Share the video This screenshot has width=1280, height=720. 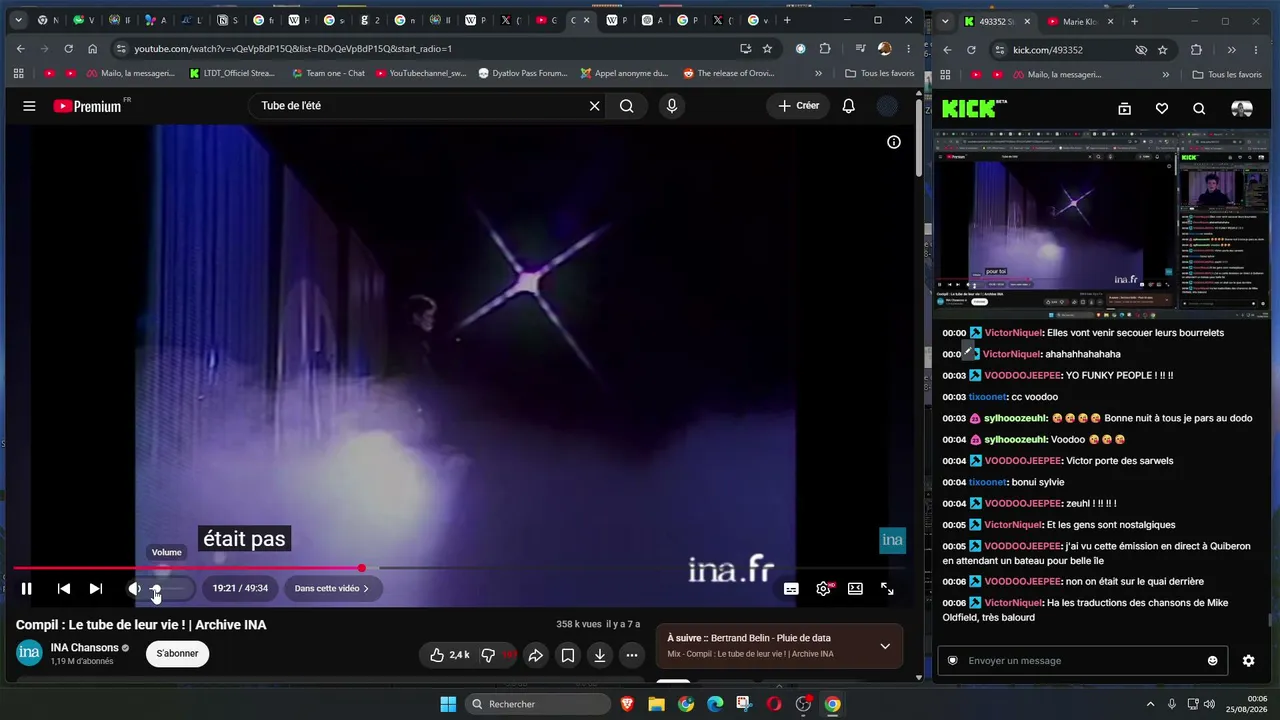coord(536,655)
